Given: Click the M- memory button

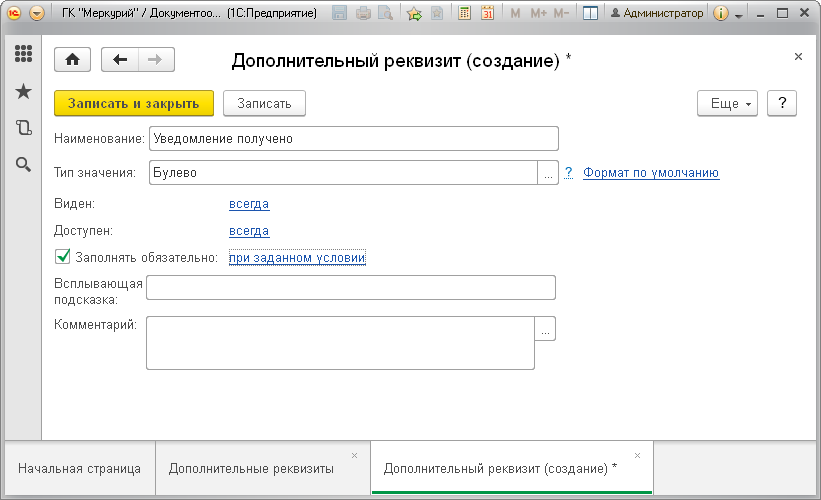Looking at the screenshot, I should [x=561, y=13].
